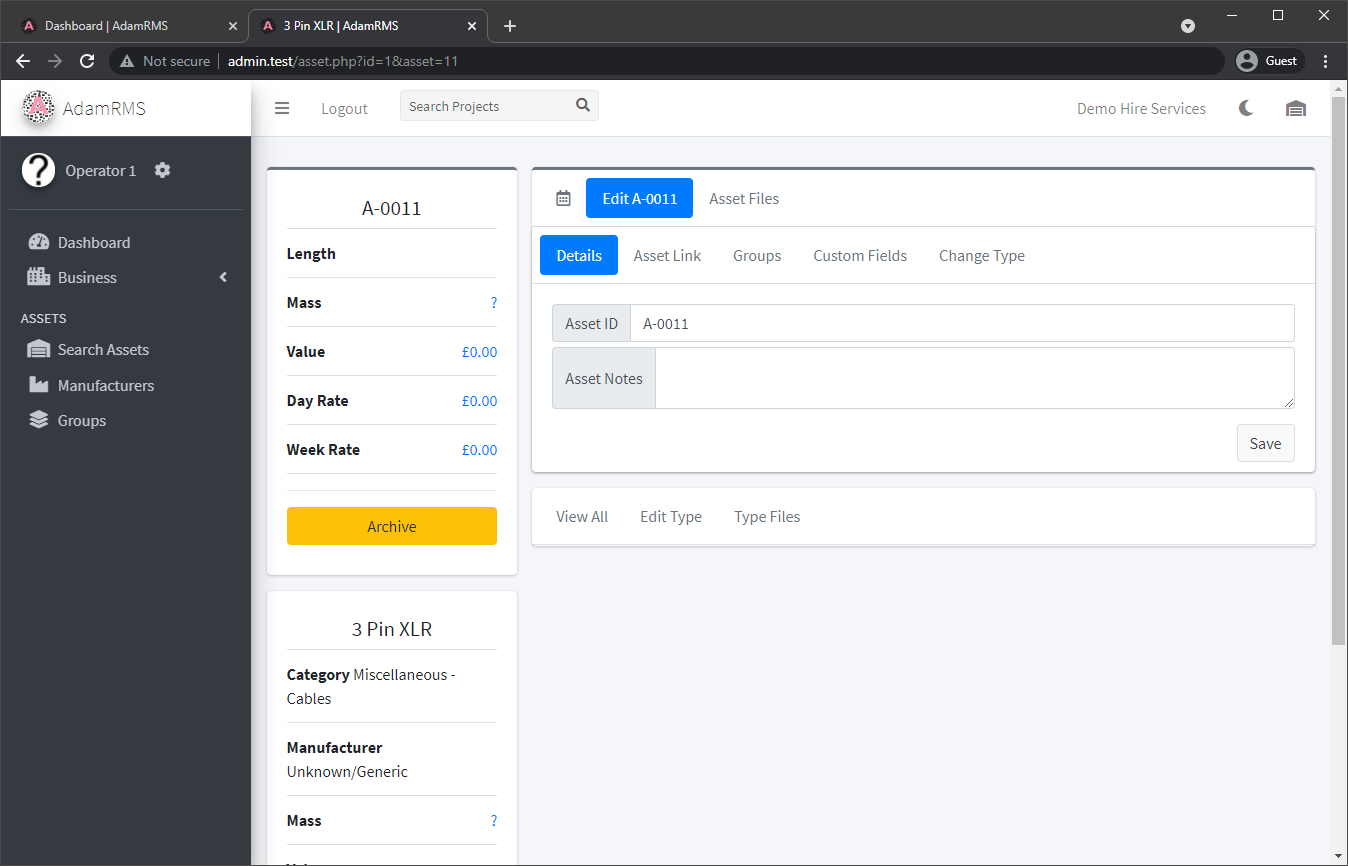This screenshot has height=866, width=1348.
Task: Click the calendar icon beside Edit A-0011
Action: [x=562, y=198]
